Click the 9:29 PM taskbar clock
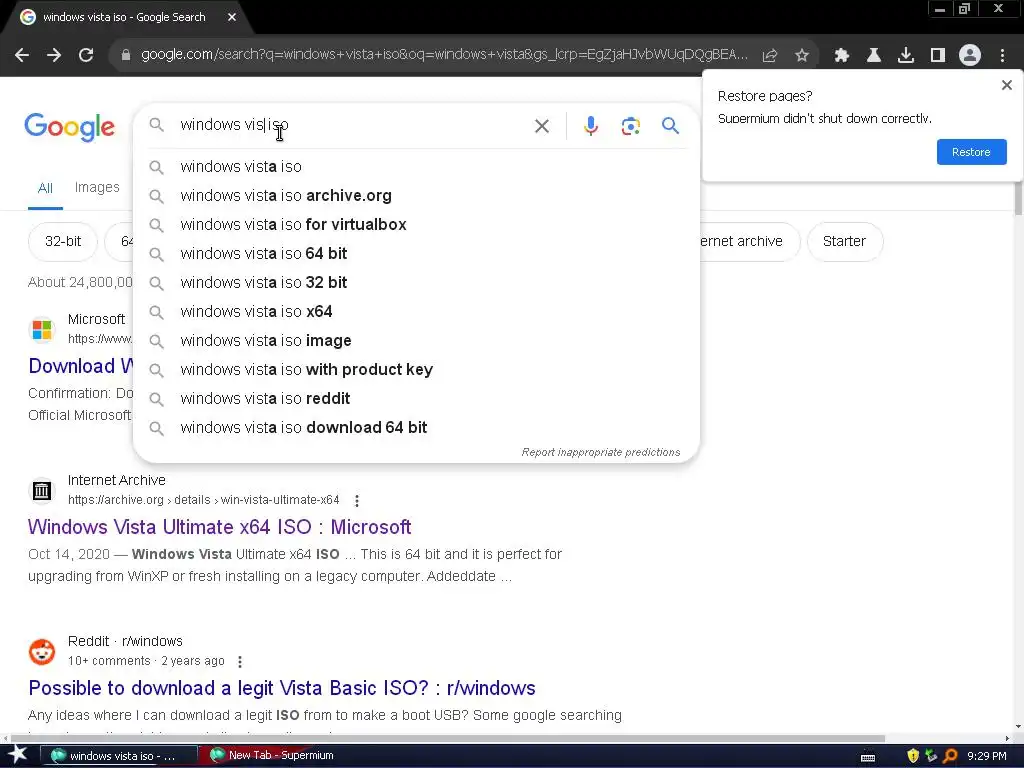Viewport: 1024px width, 768px height. point(987,756)
